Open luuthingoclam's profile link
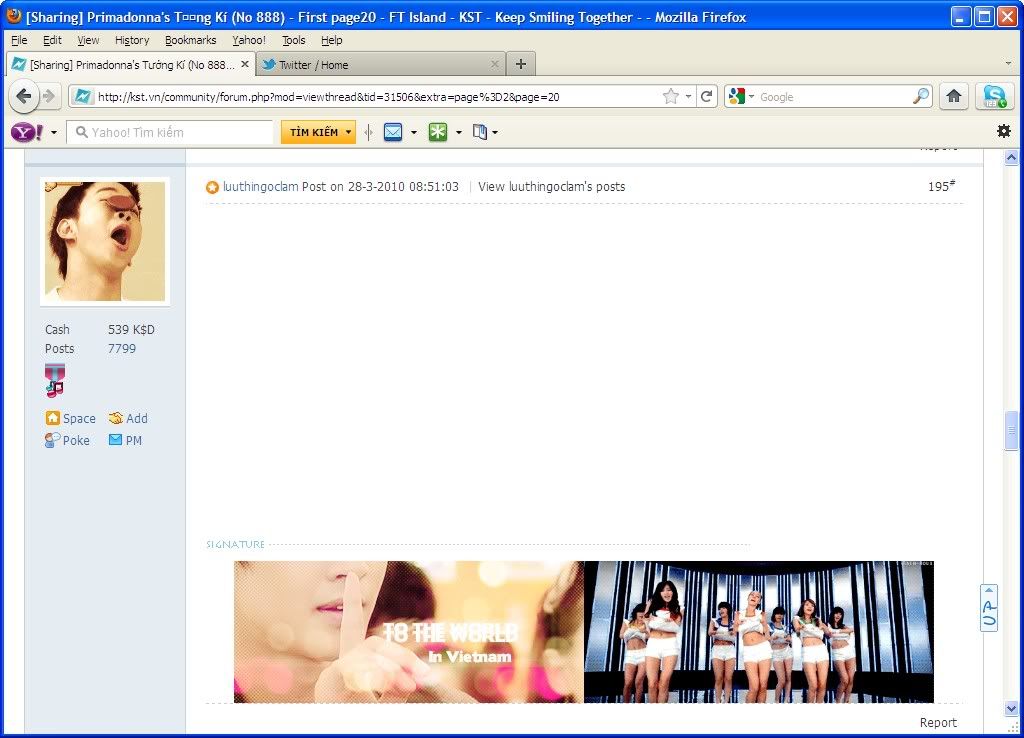1024x738 pixels. (x=261, y=187)
